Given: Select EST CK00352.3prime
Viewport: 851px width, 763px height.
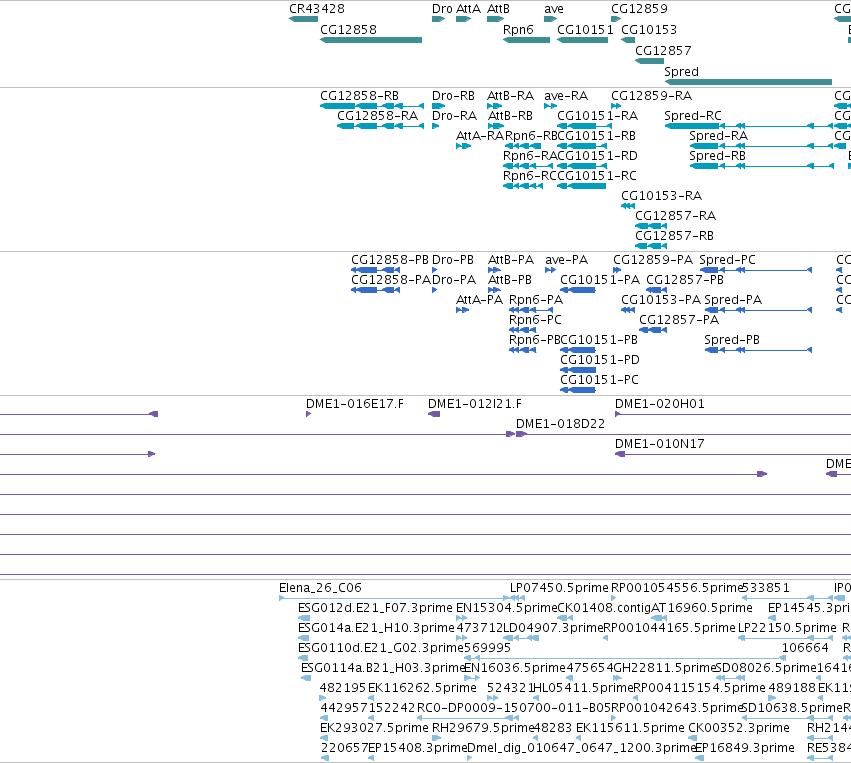Looking at the screenshot, I should [693, 738].
